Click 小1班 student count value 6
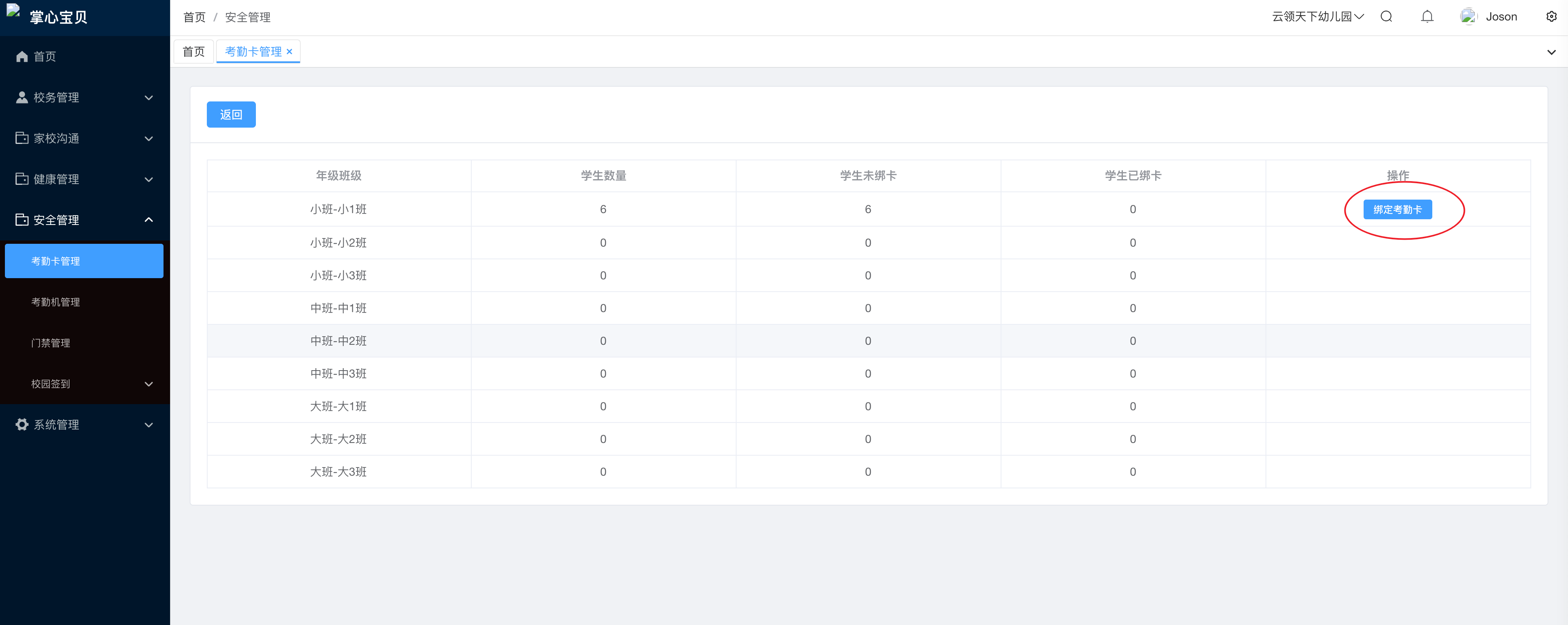This screenshot has width=1568, height=625. (x=603, y=209)
